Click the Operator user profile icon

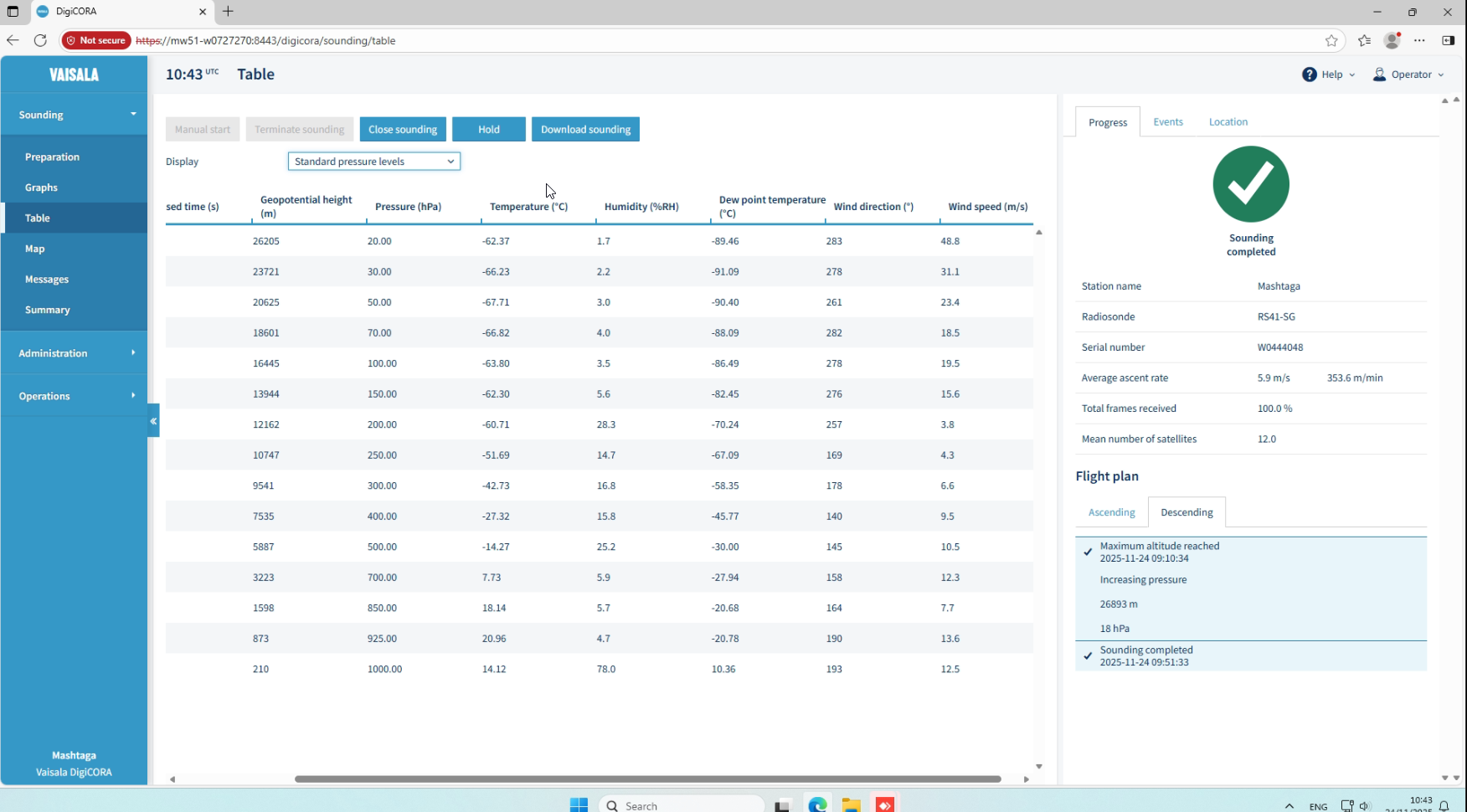click(1379, 75)
